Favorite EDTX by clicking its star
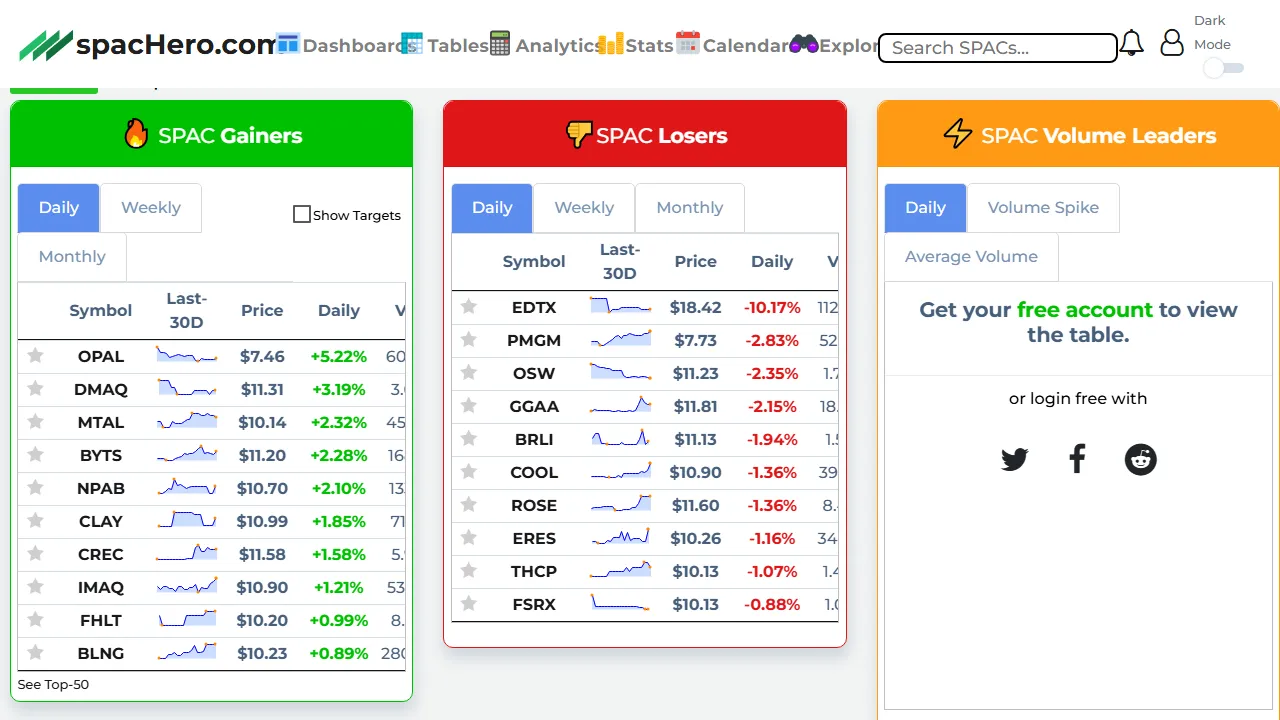Image resolution: width=1280 pixels, height=720 pixels. tap(469, 307)
